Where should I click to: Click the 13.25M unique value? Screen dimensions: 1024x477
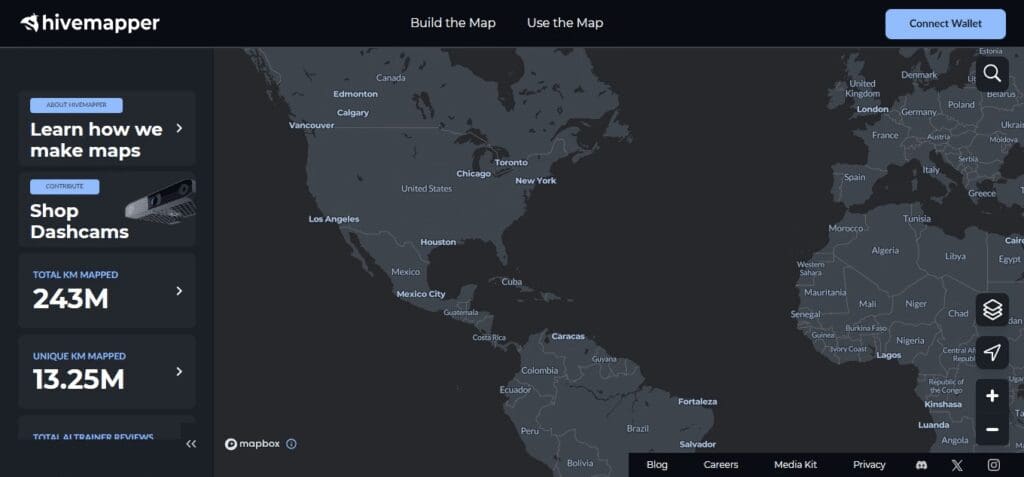(78, 380)
